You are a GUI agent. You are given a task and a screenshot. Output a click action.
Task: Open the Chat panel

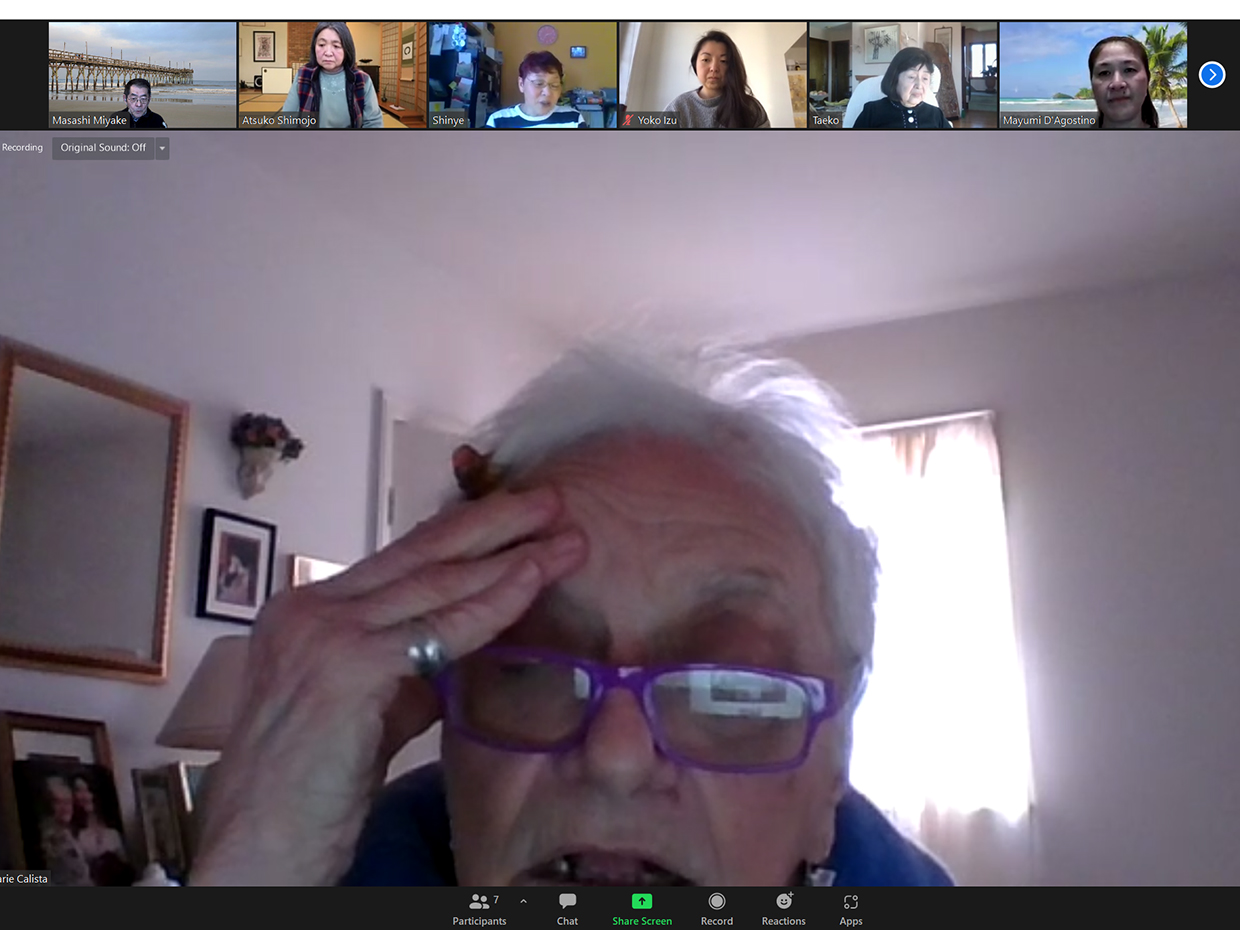[567, 909]
